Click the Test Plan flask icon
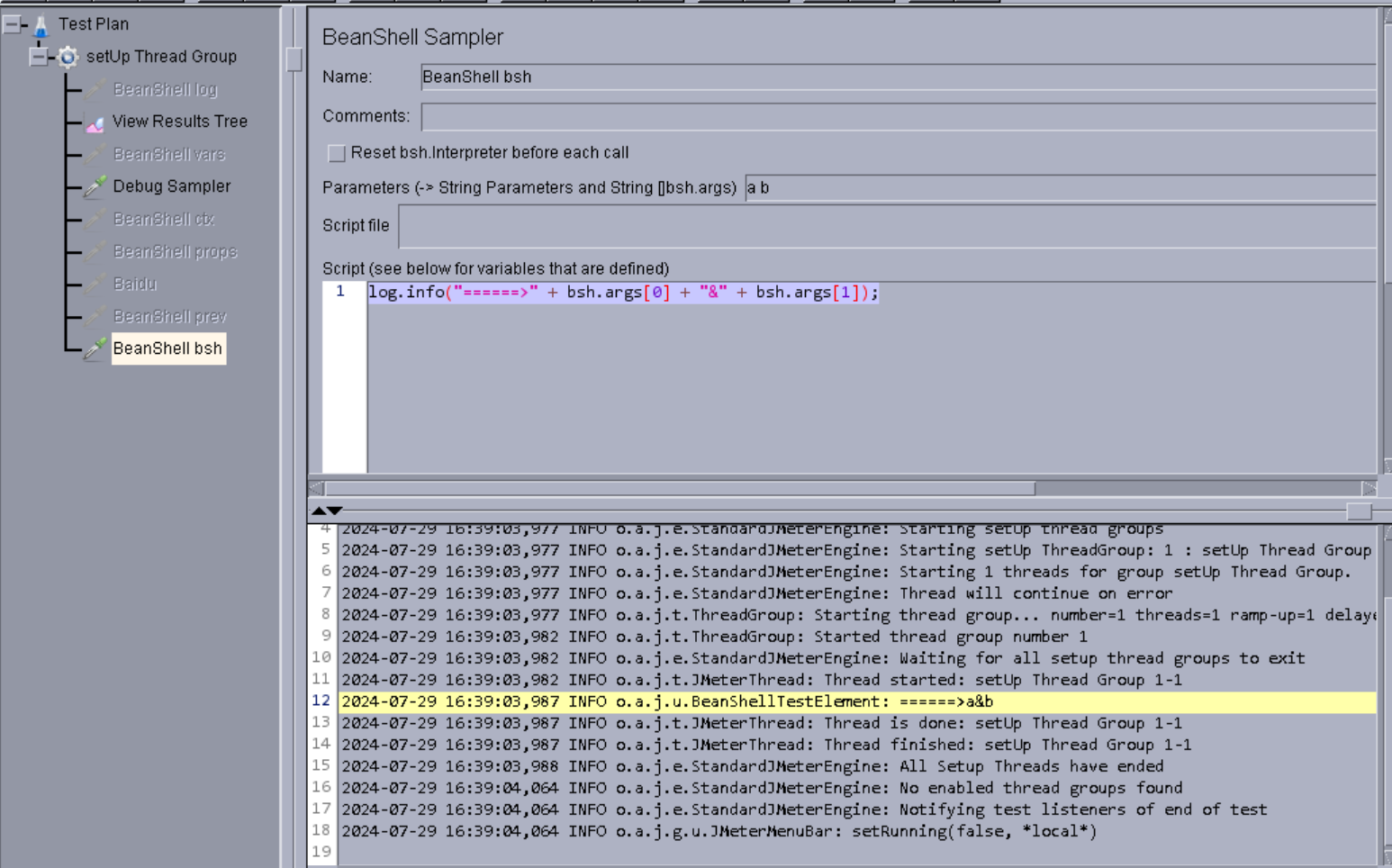The height and width of the screenshot is (868, 1392). point(41,25)
